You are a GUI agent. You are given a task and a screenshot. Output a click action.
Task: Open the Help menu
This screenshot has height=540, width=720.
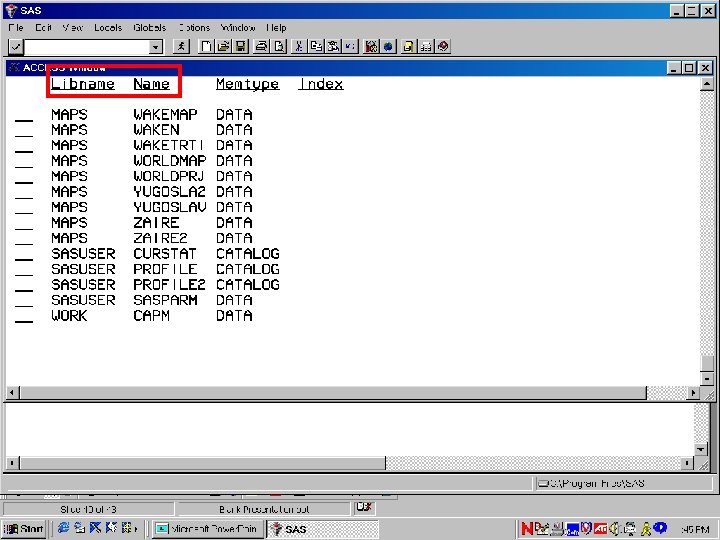[276, 28]
